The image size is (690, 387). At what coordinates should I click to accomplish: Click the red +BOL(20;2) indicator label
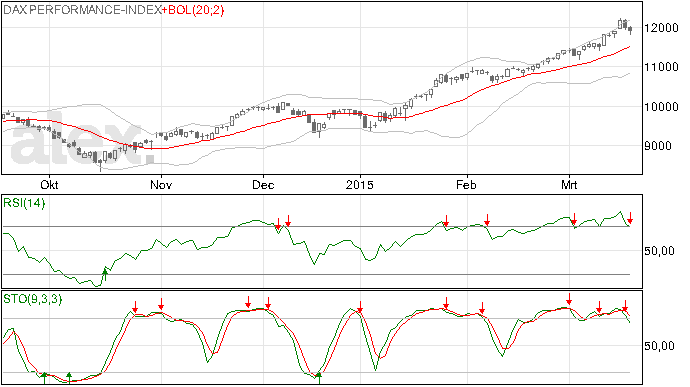193,10
